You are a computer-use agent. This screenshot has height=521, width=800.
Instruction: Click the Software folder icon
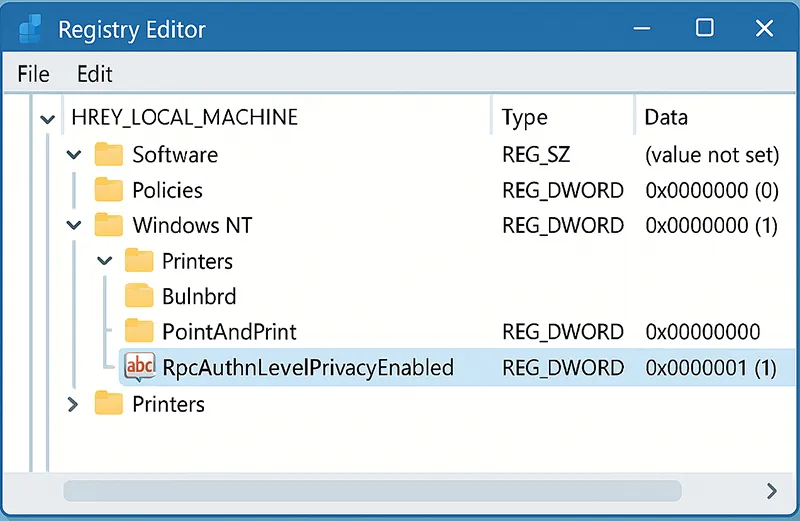pyautogui.click(x=109, y=154)
